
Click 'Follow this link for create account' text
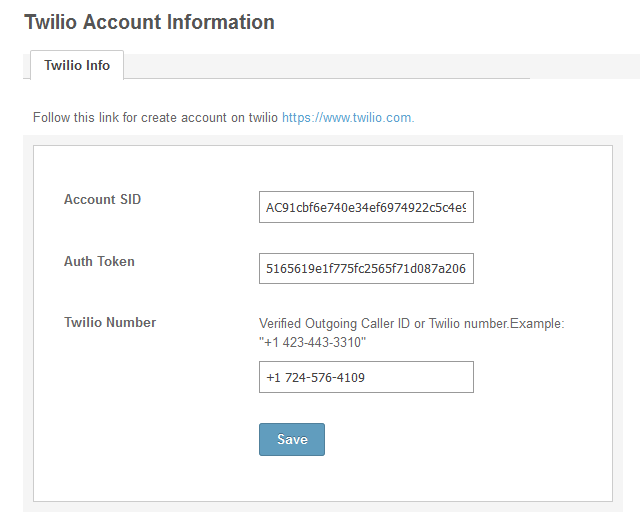(131, 118)
